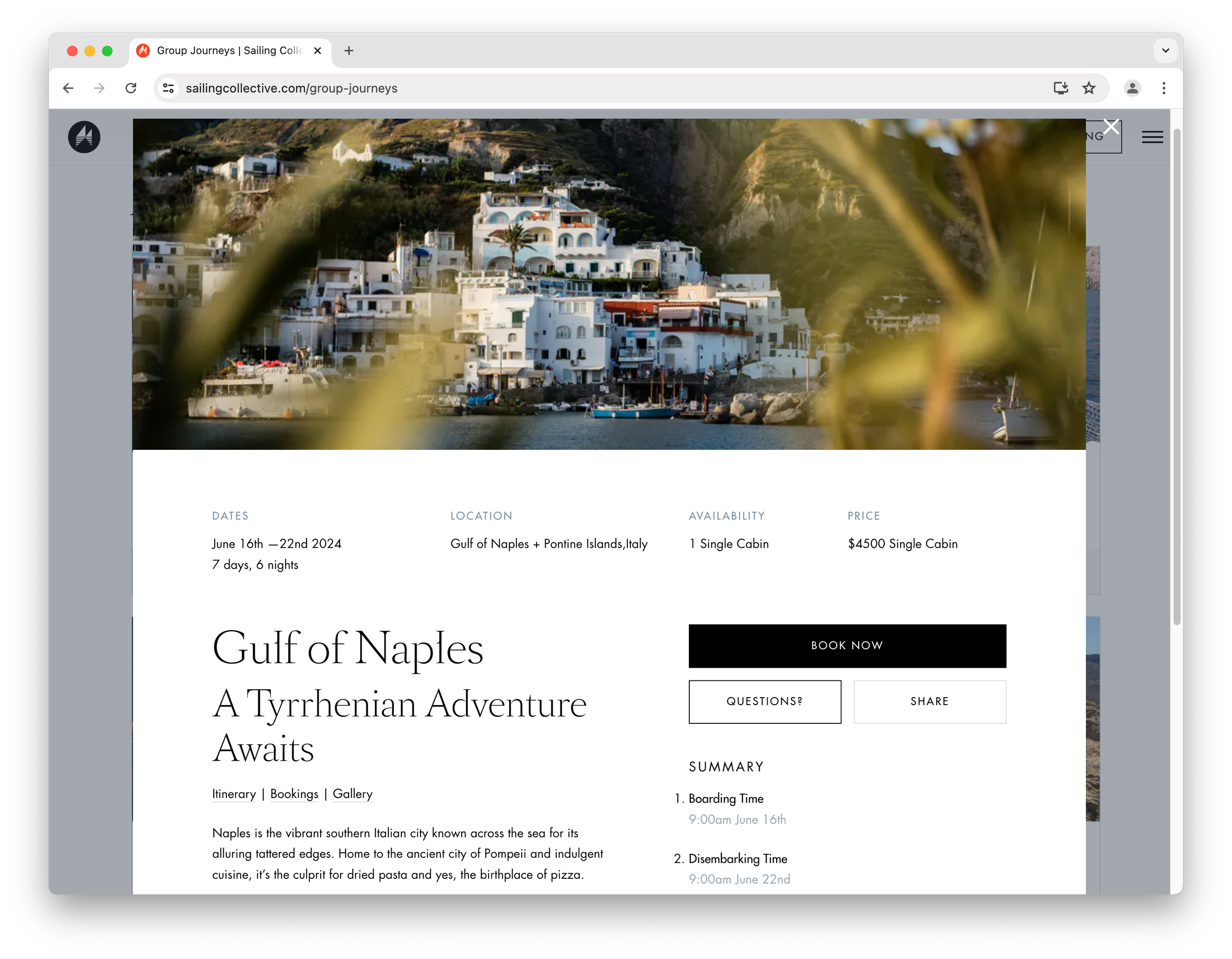Click the address bar URL field
This screenshot has width=1232, height=959.
pyautogui.click(x=609, y=88)
